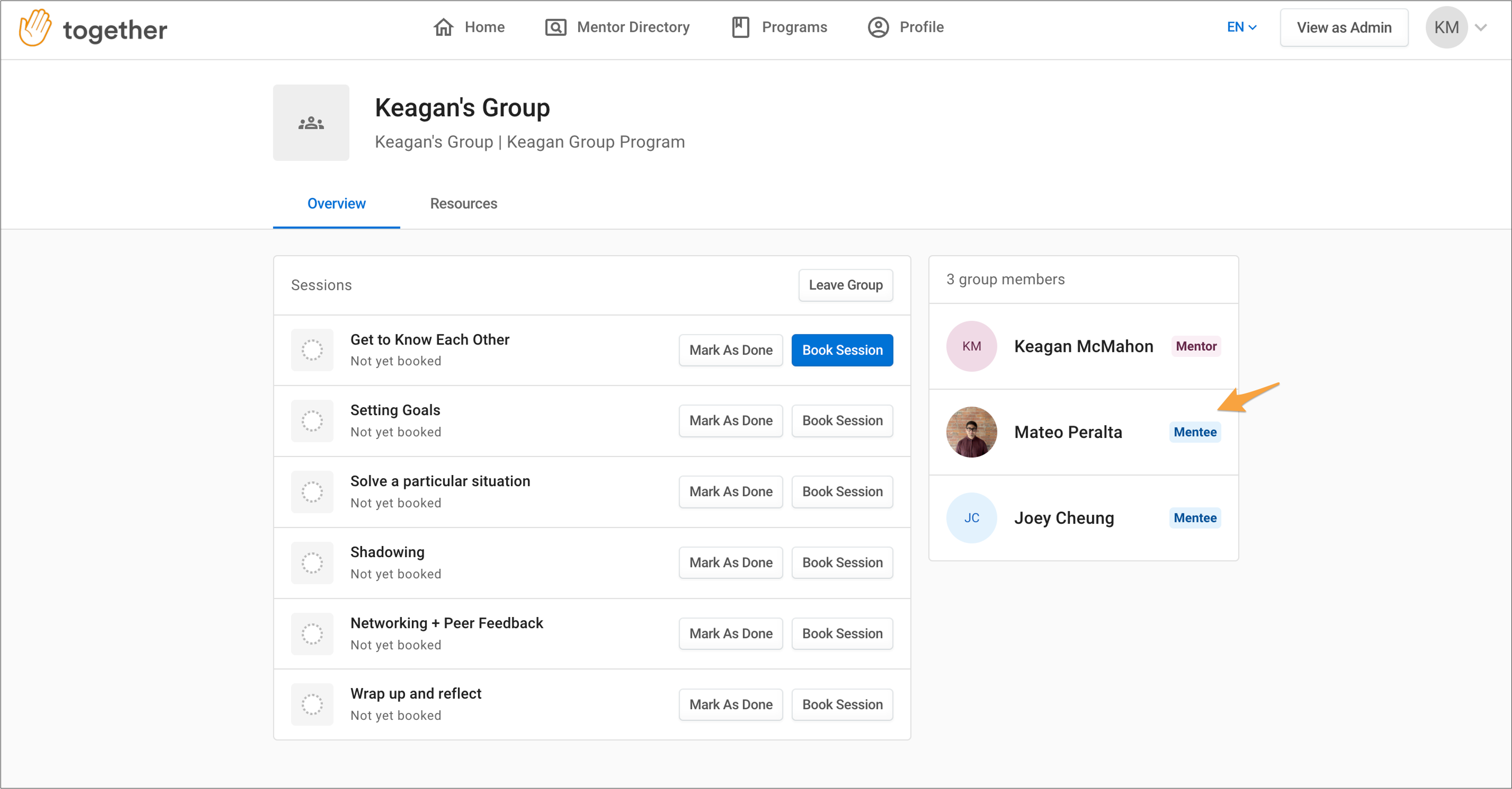1512x789 pixels.
Task: Book session for Get to Know Each Other
Action: tap(842, 350)
